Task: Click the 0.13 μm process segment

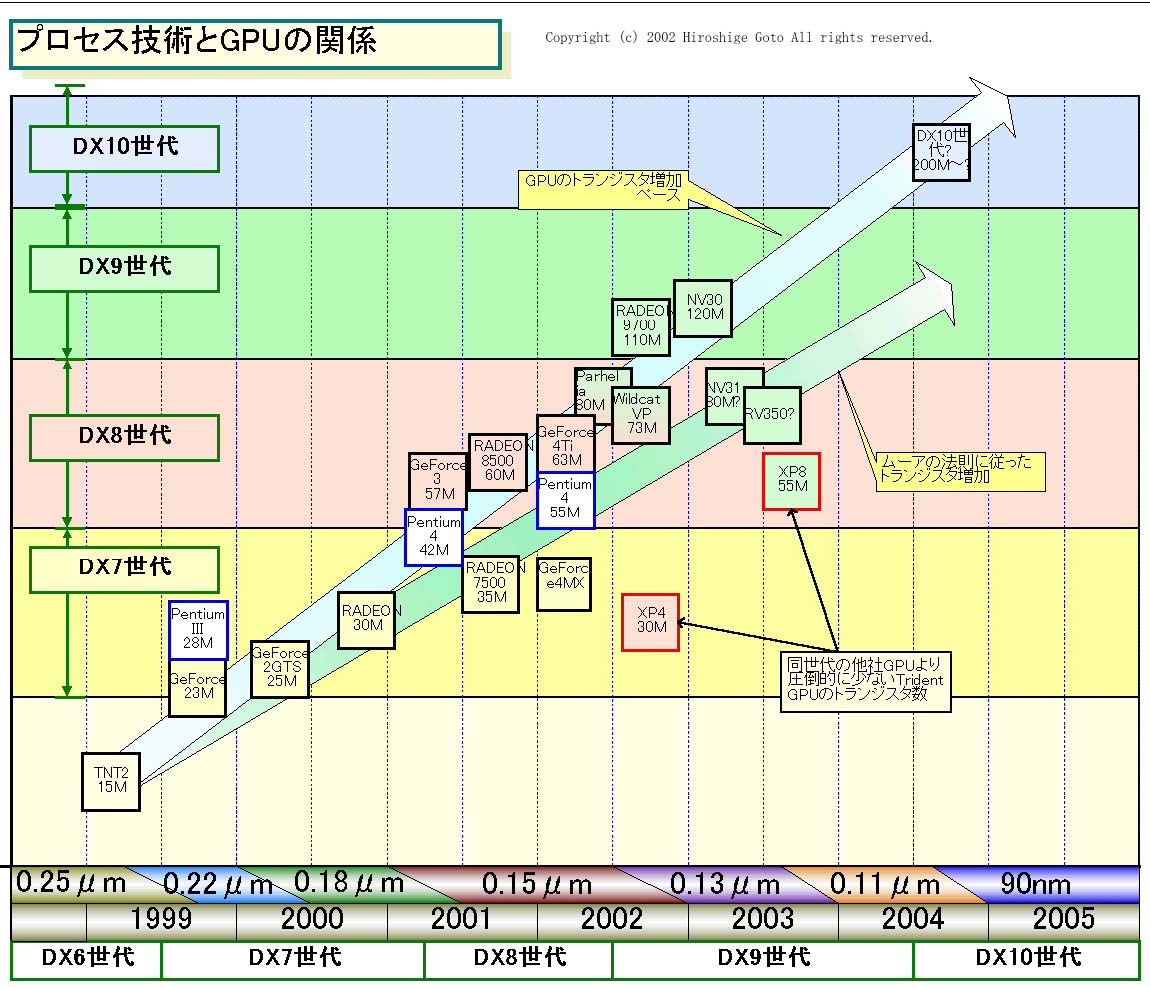Action: click(x=724, y=884)
